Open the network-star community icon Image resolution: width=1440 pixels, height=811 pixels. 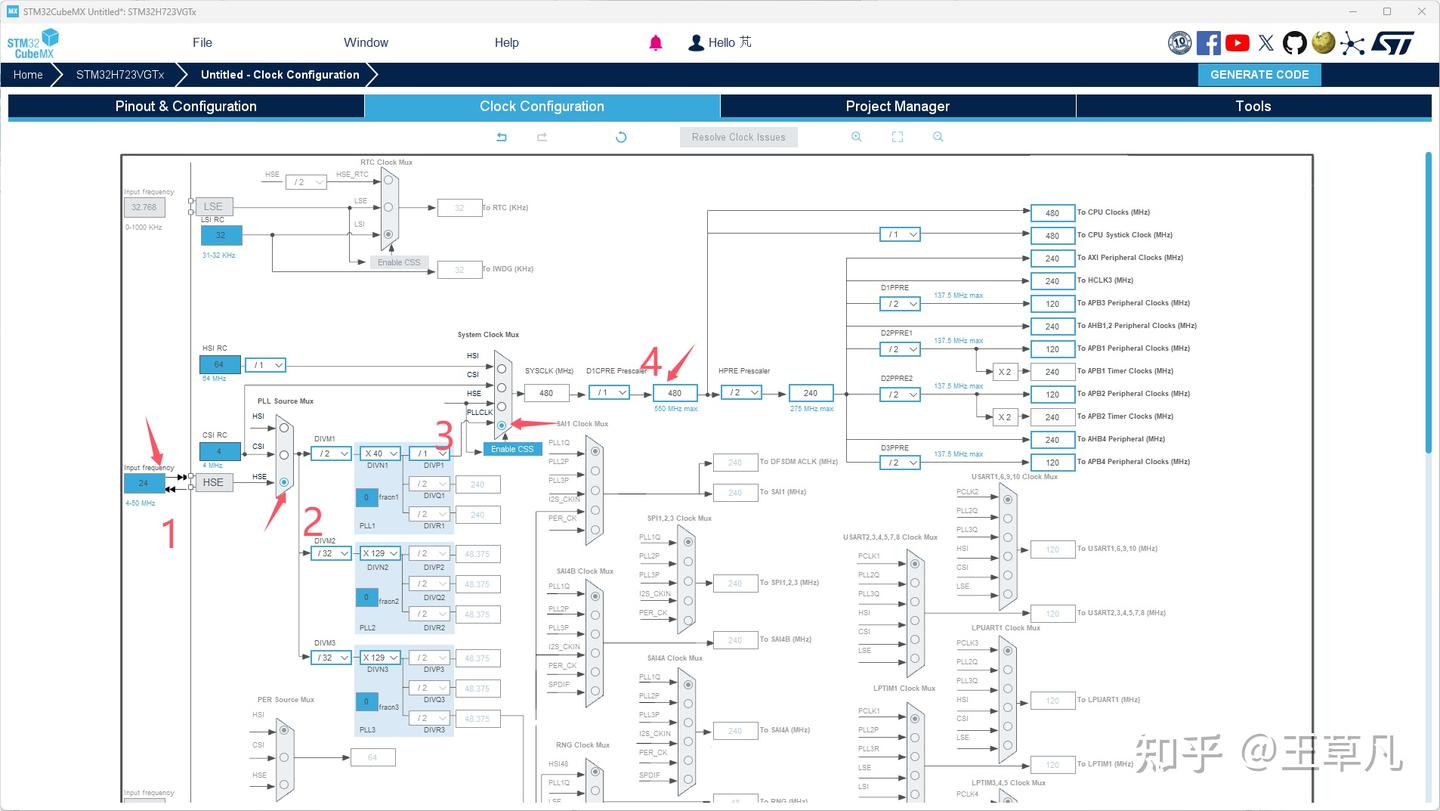click(x=1352, y=43)
